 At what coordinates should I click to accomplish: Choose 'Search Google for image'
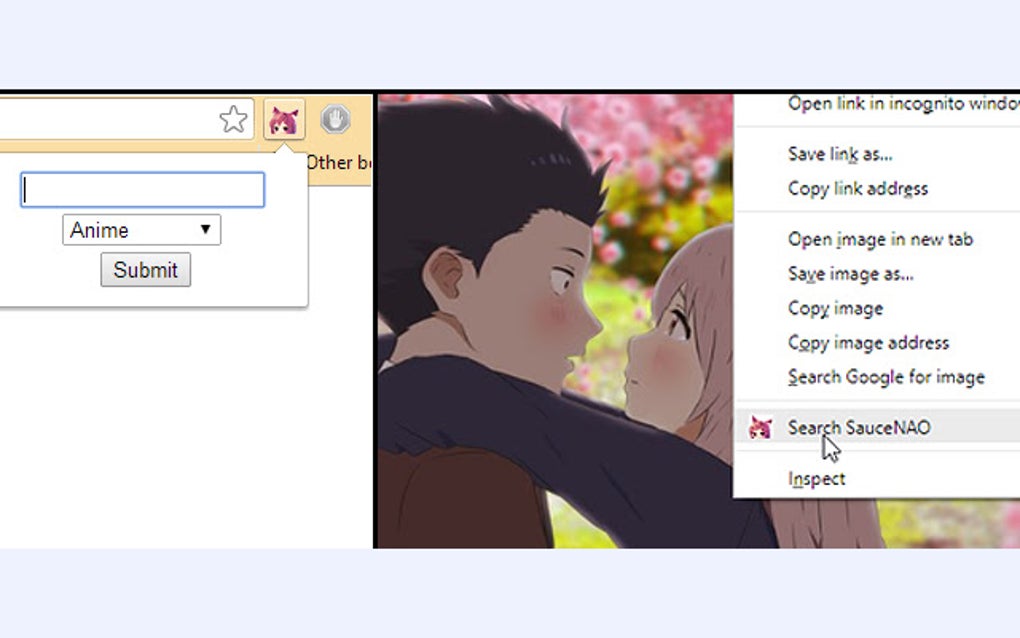(x=885, y=377)
